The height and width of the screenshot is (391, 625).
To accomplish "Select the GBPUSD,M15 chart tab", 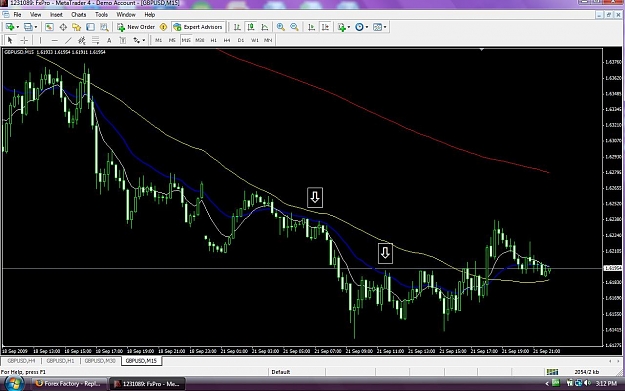I will click(141, 361).
